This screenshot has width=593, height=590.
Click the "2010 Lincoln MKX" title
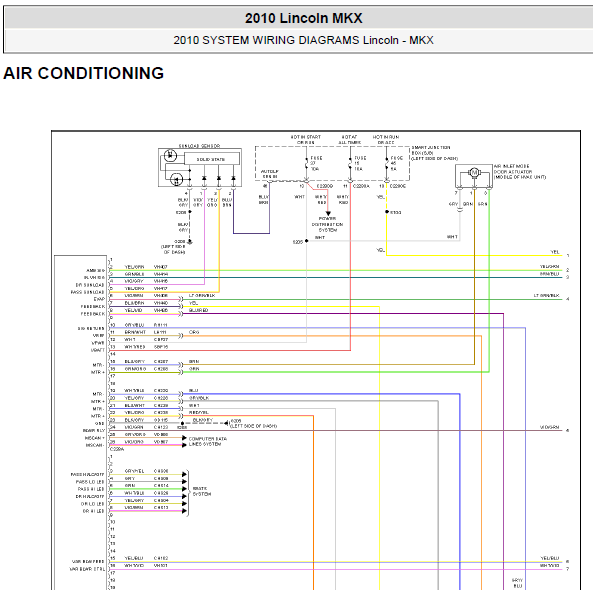303,18
